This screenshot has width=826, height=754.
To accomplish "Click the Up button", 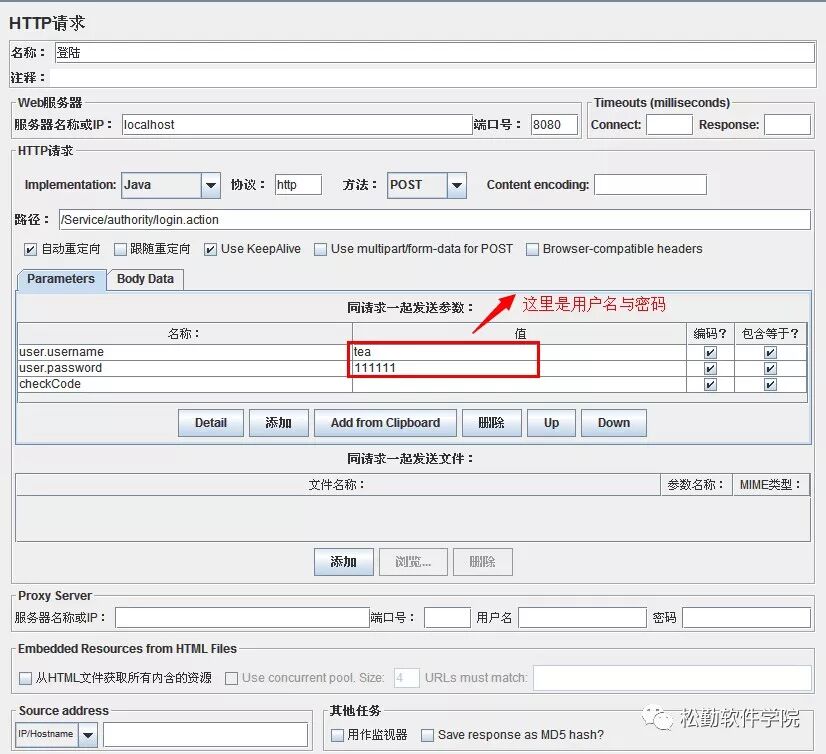I will coord(551,423).
